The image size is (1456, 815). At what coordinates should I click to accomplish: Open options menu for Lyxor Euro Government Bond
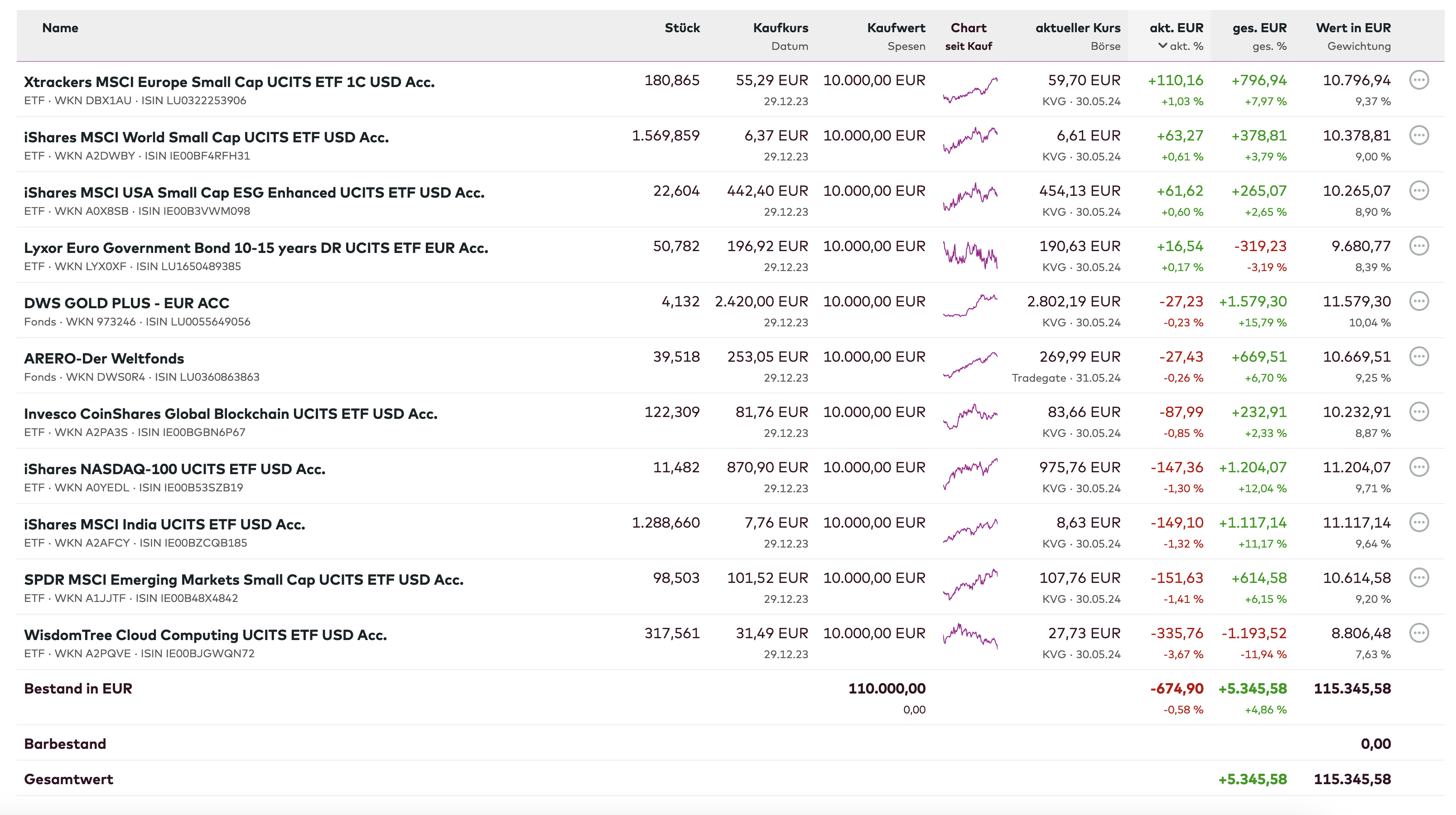click(x=1419, y=246)
